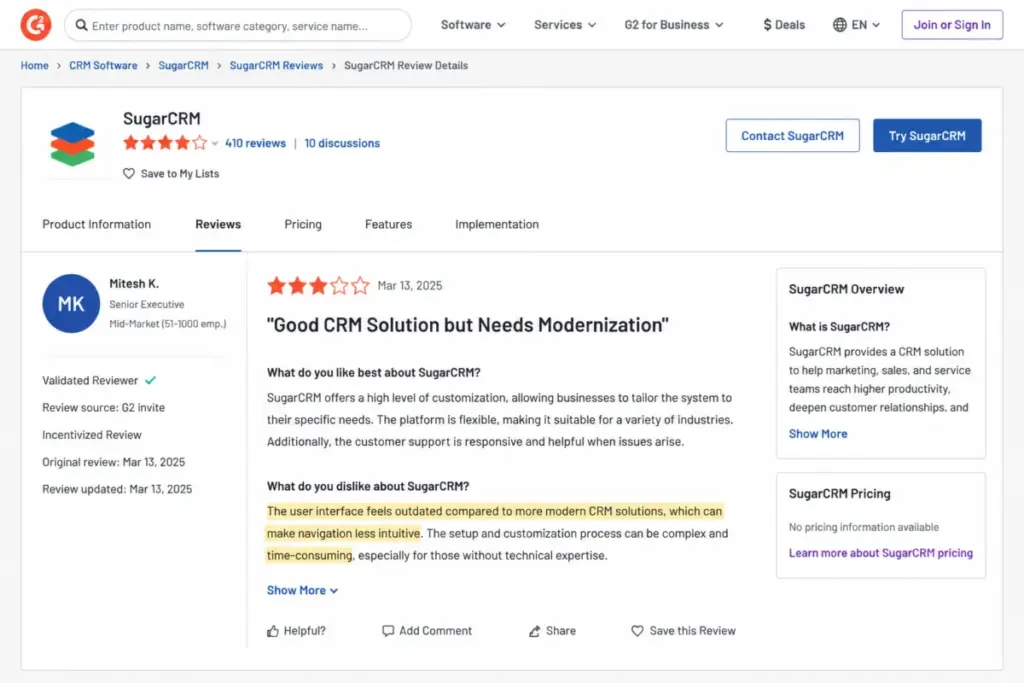Click the review's three-star rating
Screen dimensions: 1024x683
click(318, 285)
